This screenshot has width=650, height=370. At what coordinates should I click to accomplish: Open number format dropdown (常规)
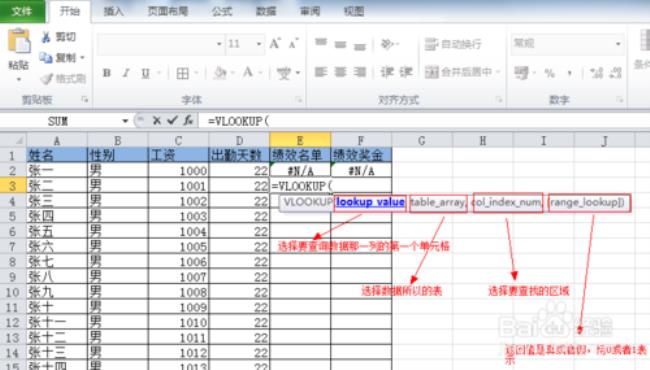tap(618, 44)
